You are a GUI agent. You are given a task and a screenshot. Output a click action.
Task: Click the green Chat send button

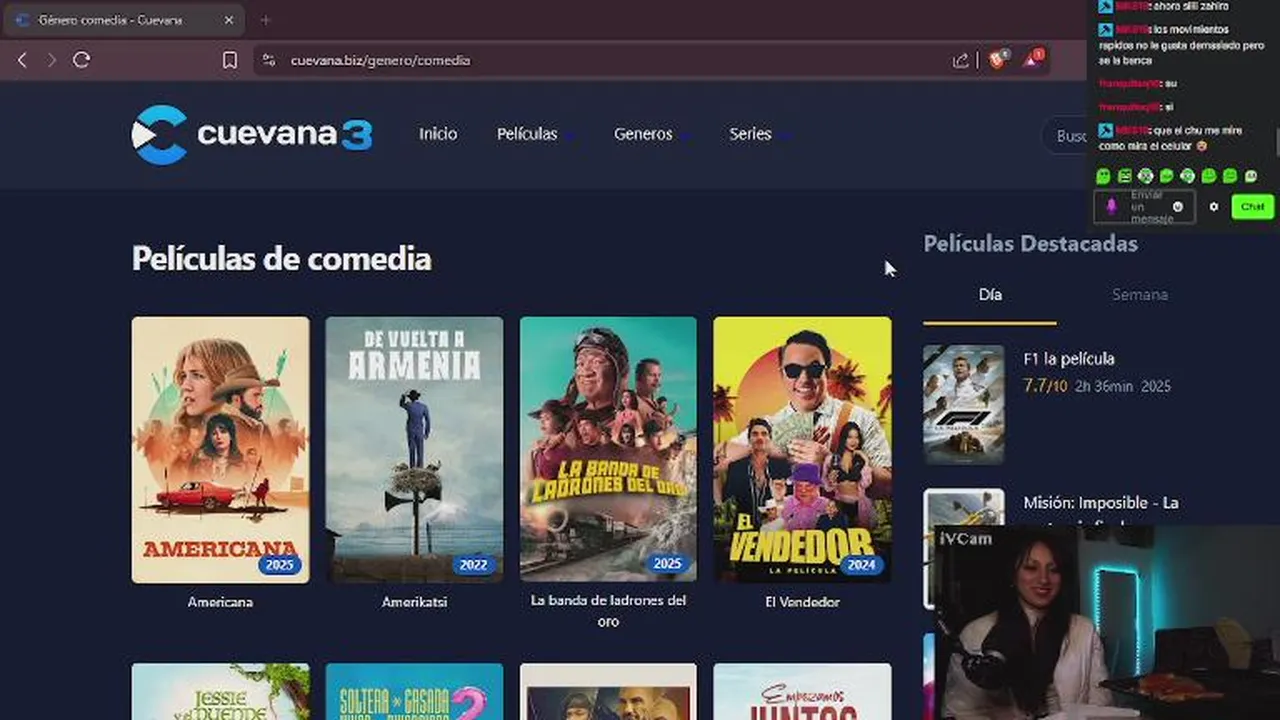pos(1252,207)
